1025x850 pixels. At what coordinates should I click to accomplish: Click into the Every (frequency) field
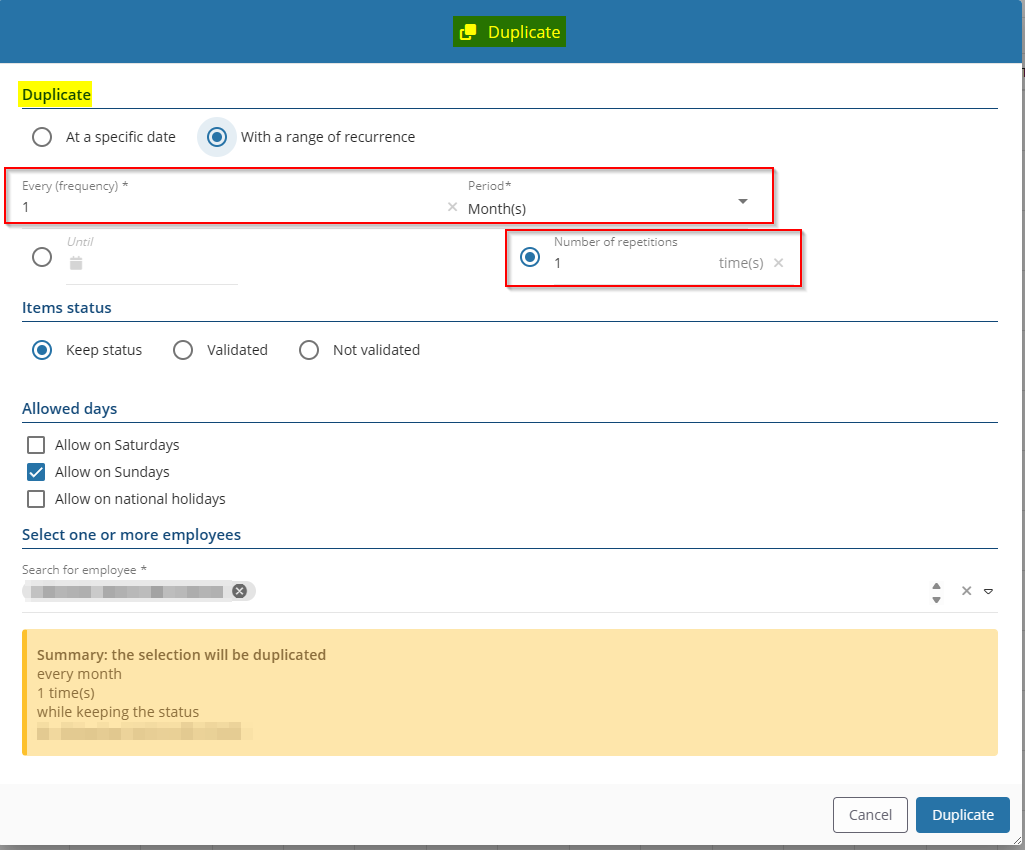[230, 208]
